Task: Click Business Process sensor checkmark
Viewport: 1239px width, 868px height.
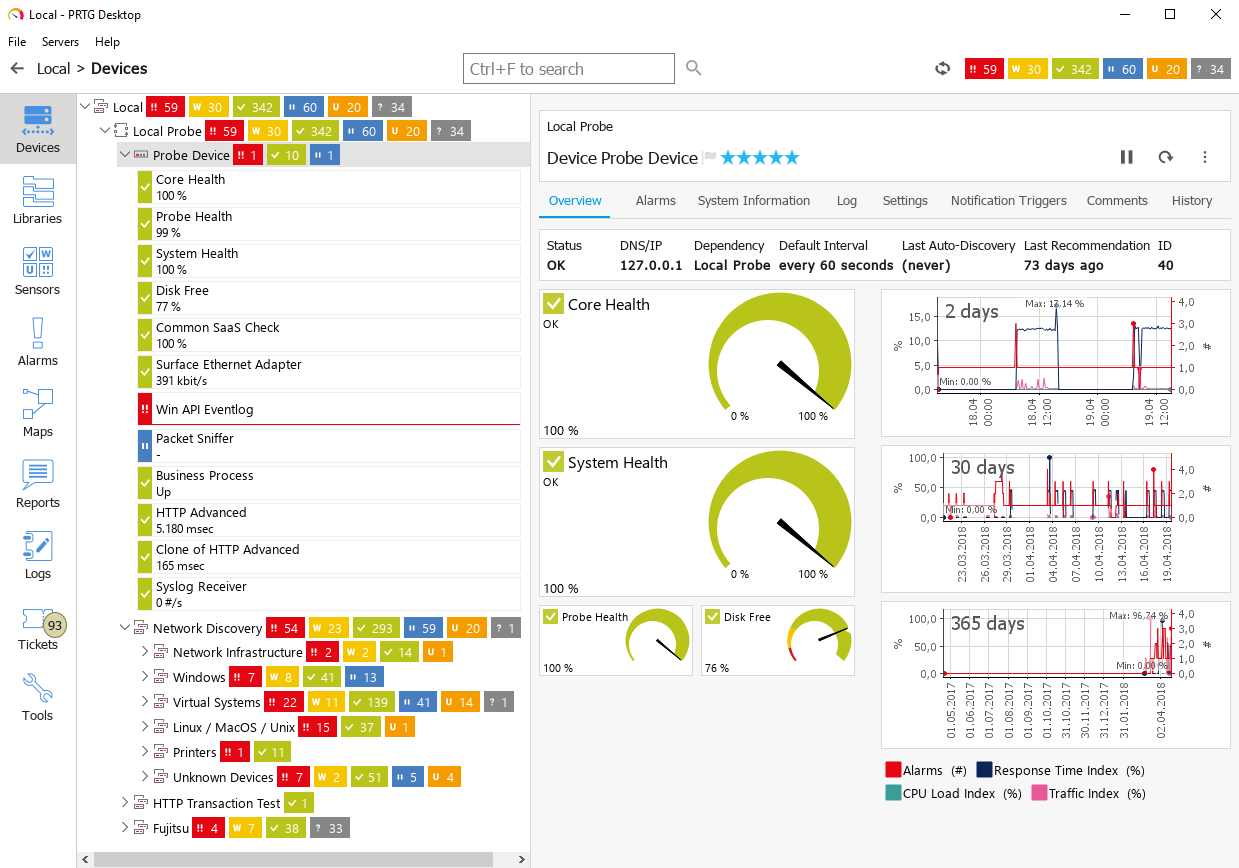Action: (145, 483)
